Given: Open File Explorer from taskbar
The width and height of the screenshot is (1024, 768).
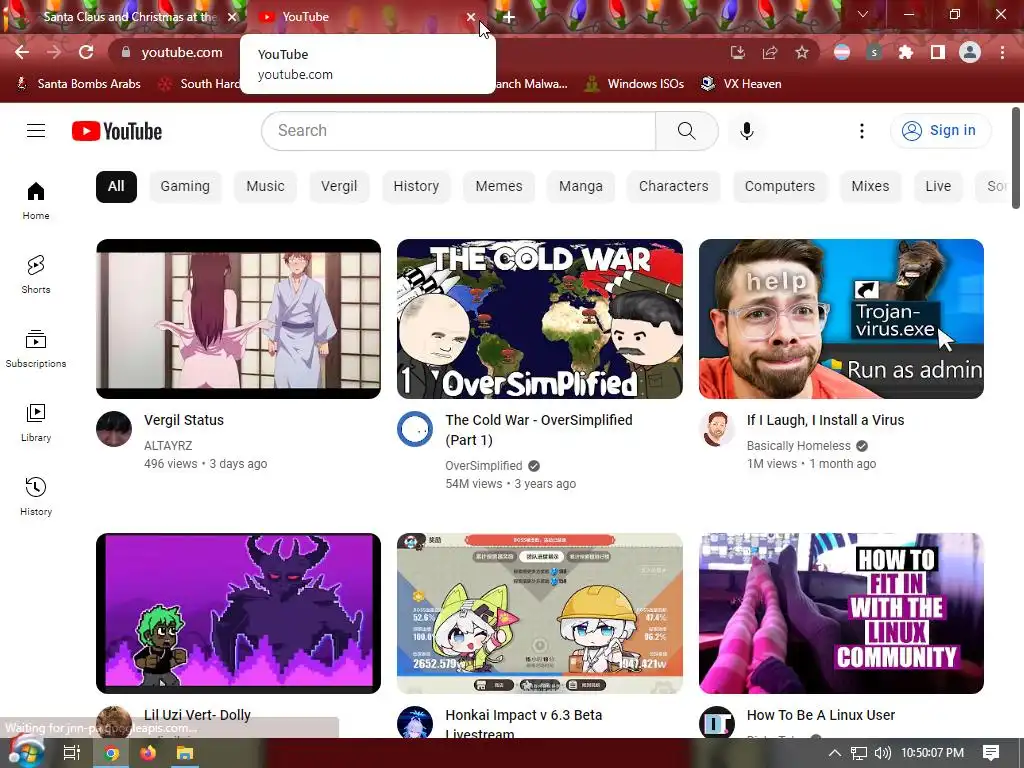Looking at the screenshot, I should [185, 753].
